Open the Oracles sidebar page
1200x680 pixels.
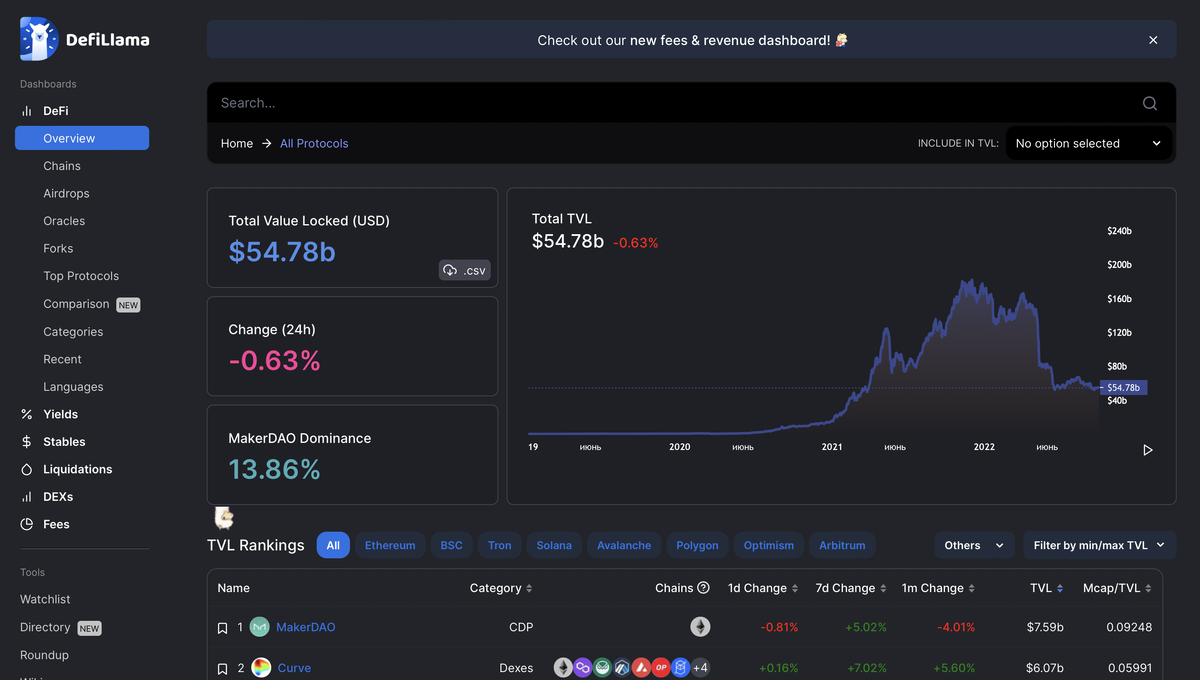(64, 221)
